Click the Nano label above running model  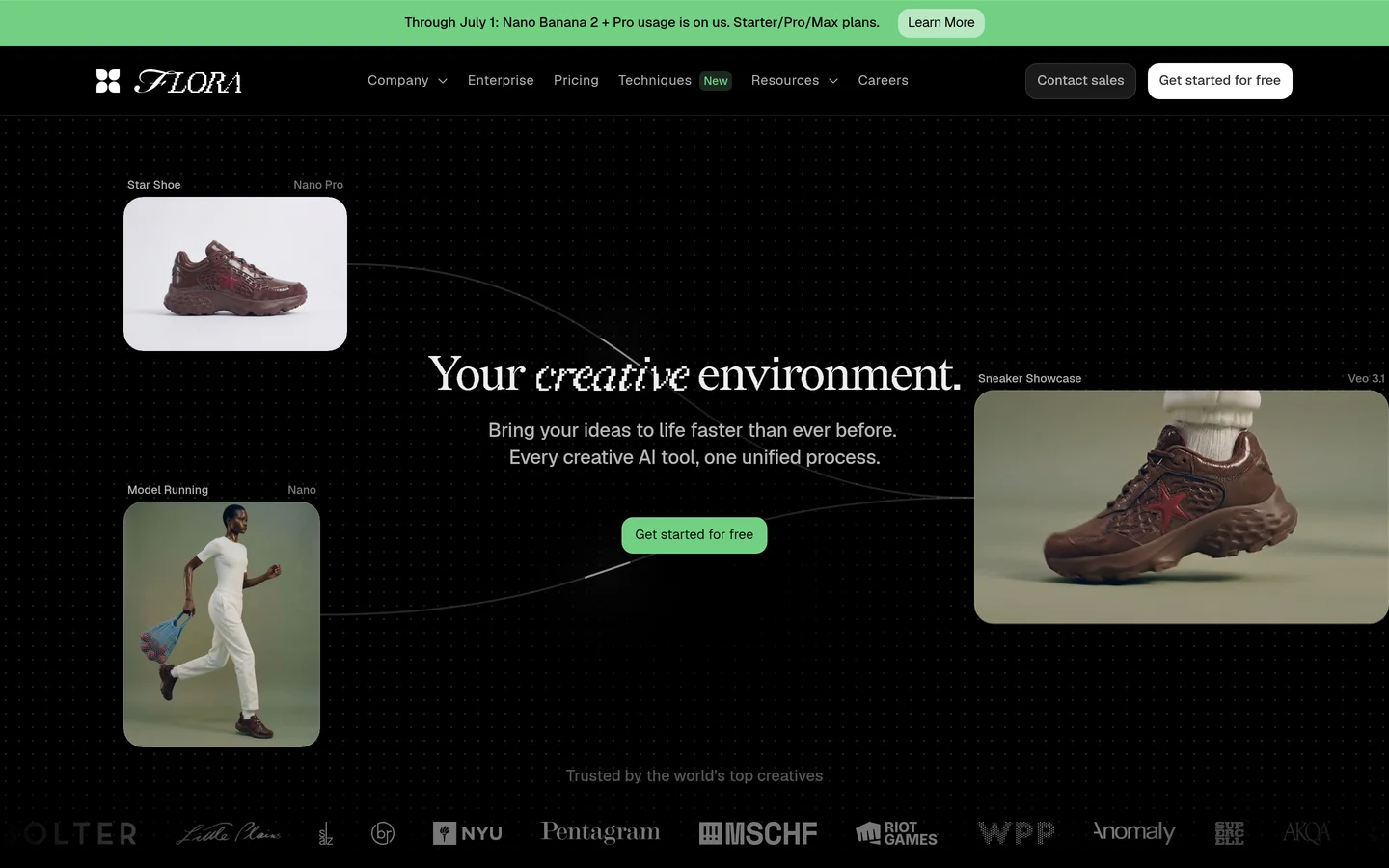[x=302, y=490]
